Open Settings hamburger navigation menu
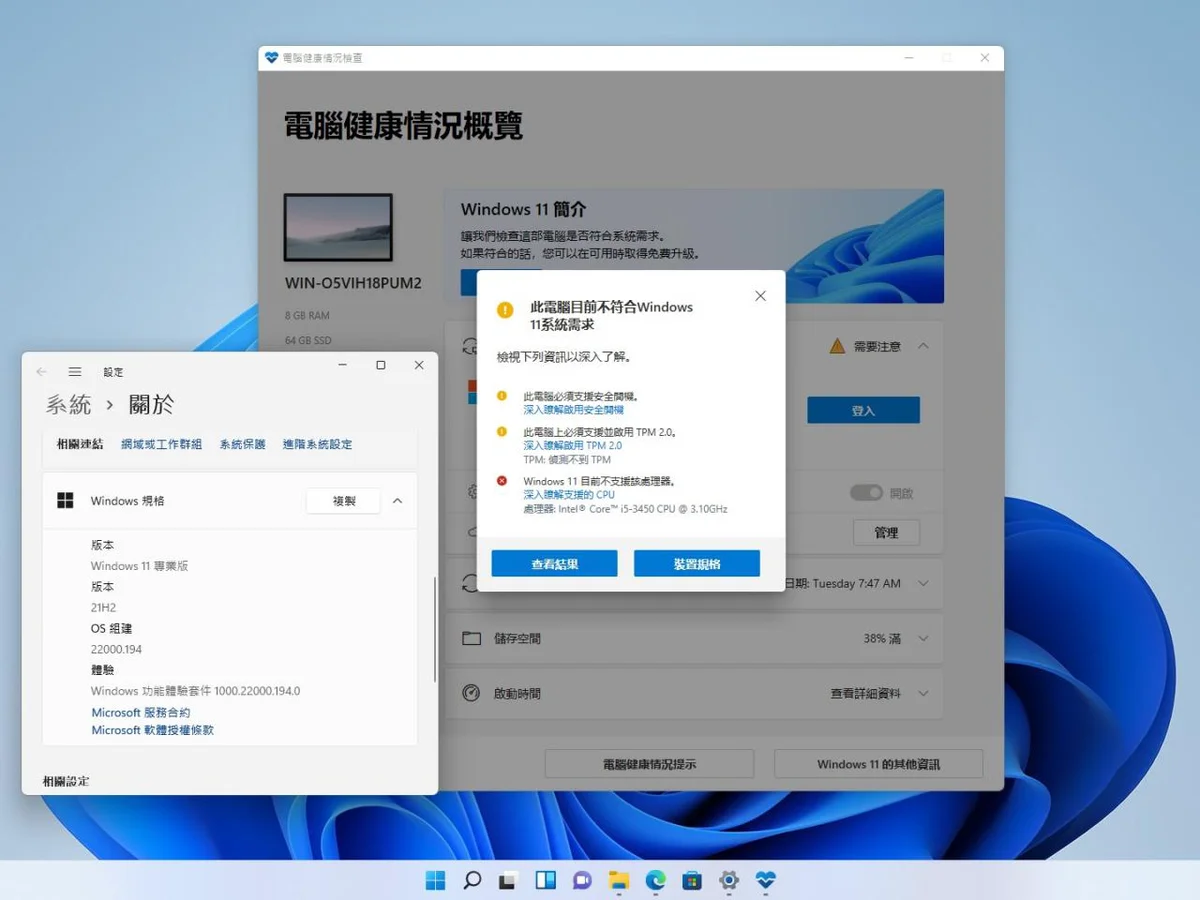 point(75,371)
